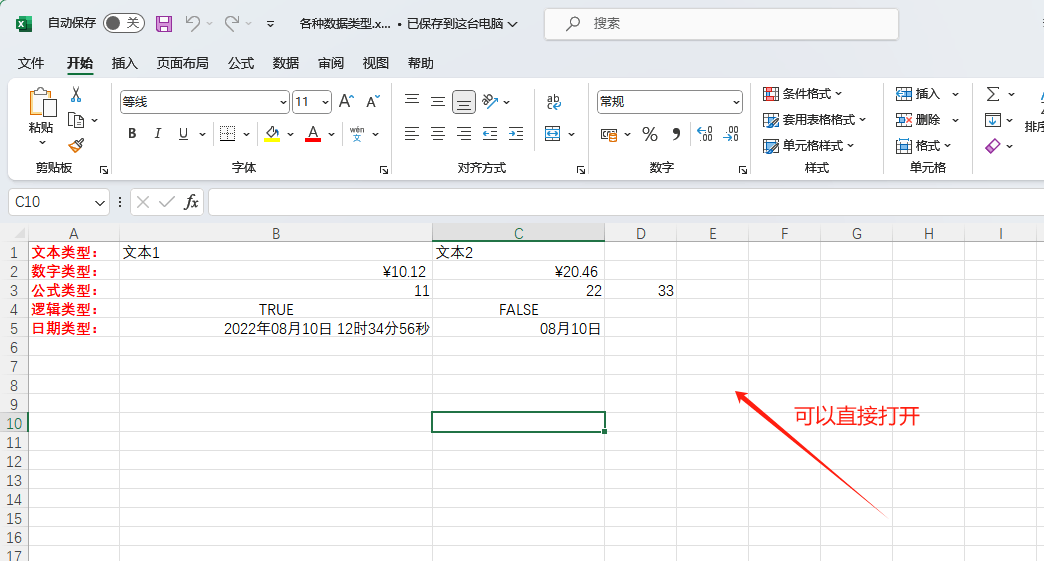
Task: Toggle the AutoSave (自动保存) switch
Action: point(123,23)
